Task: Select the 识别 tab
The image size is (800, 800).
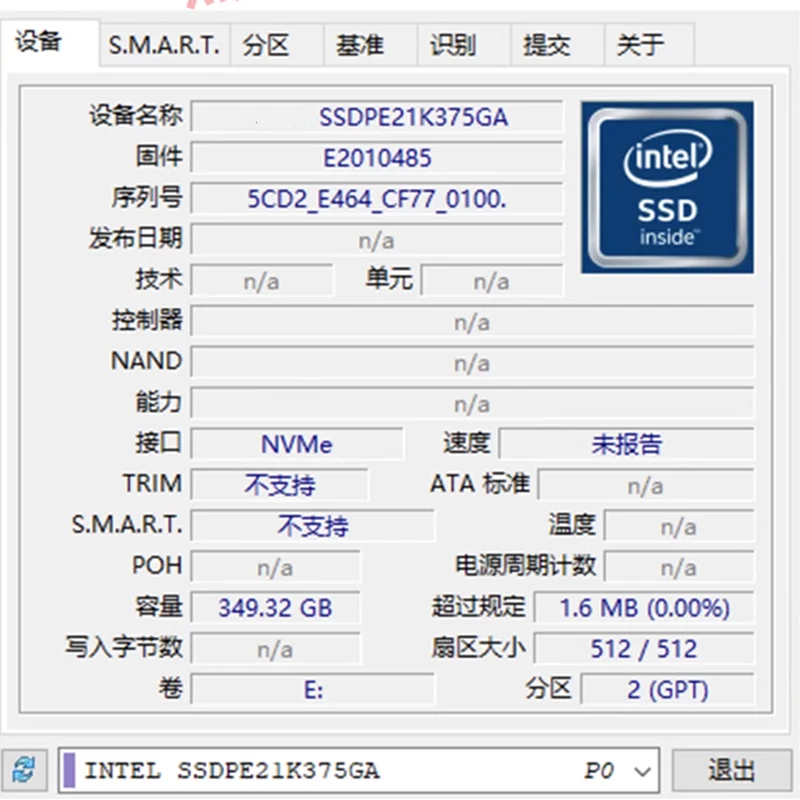Action: coord(453,45)
